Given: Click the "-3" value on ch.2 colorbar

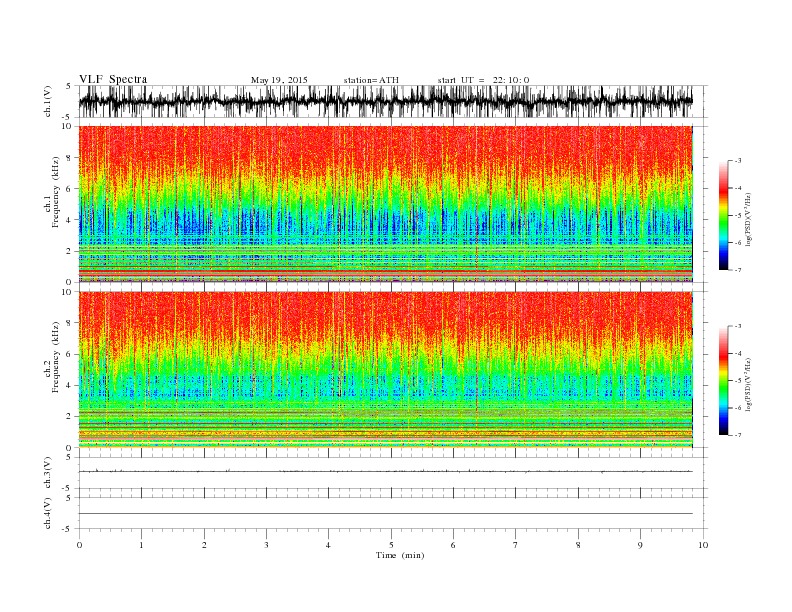Looking at the screenshot, I should click(738, 326).
